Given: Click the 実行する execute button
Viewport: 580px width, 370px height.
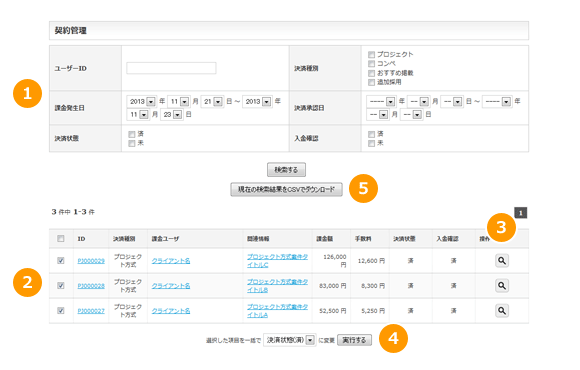Looking at the screenshot, I should click(354, 340).
